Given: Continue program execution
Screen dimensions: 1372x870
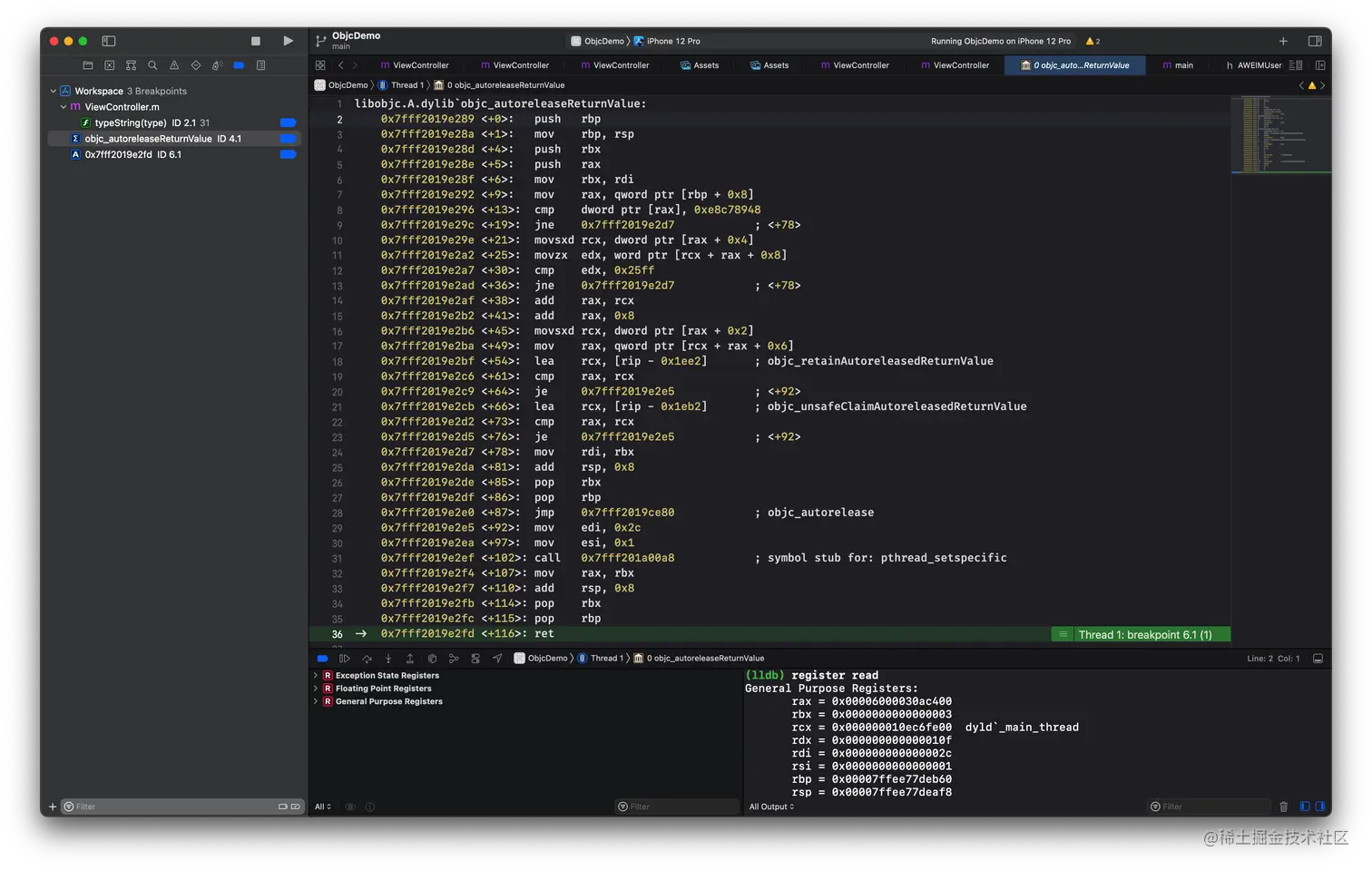Looking at the screenshot, I should pyautogui.click(x=344, y=659).
